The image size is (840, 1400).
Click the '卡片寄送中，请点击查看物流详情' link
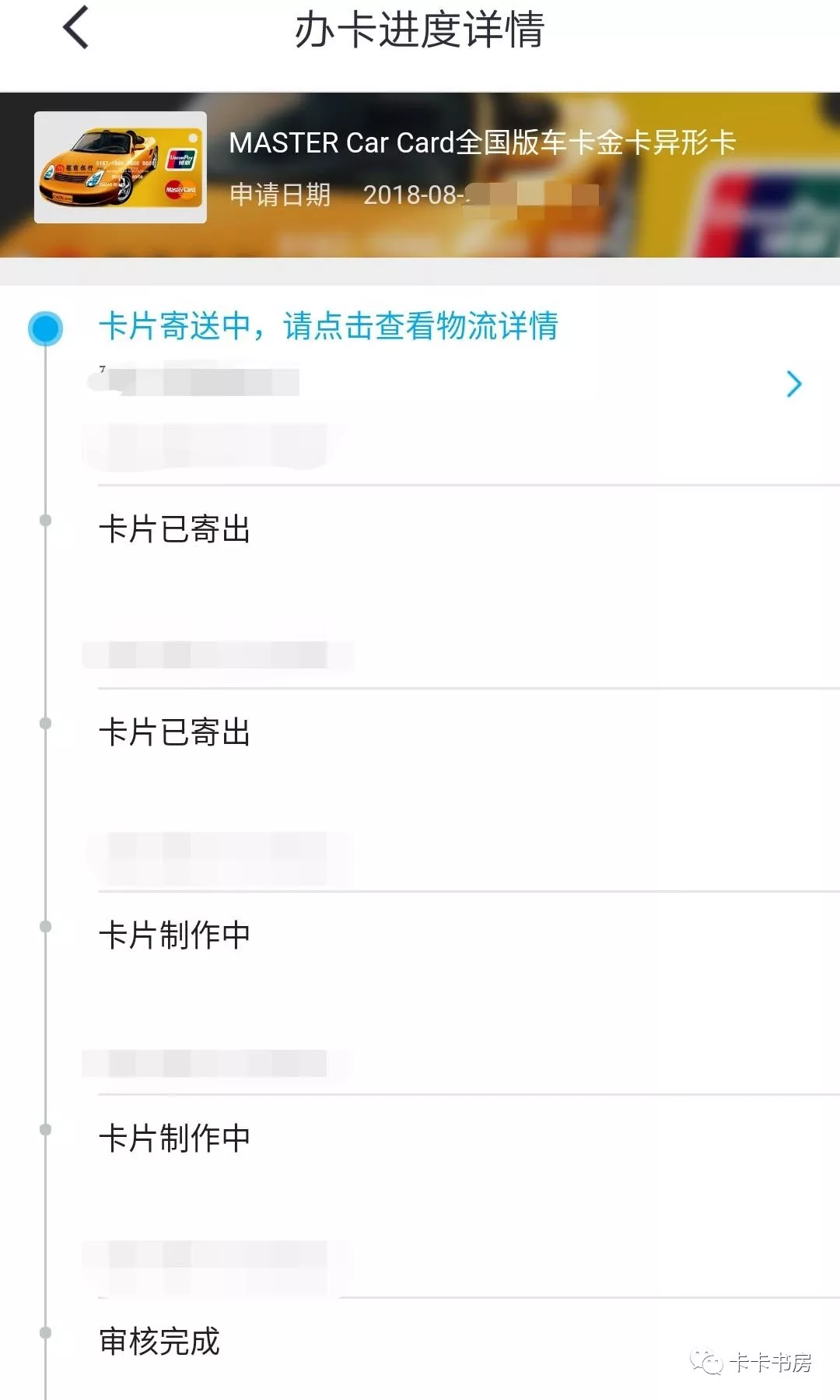point(327,326)
